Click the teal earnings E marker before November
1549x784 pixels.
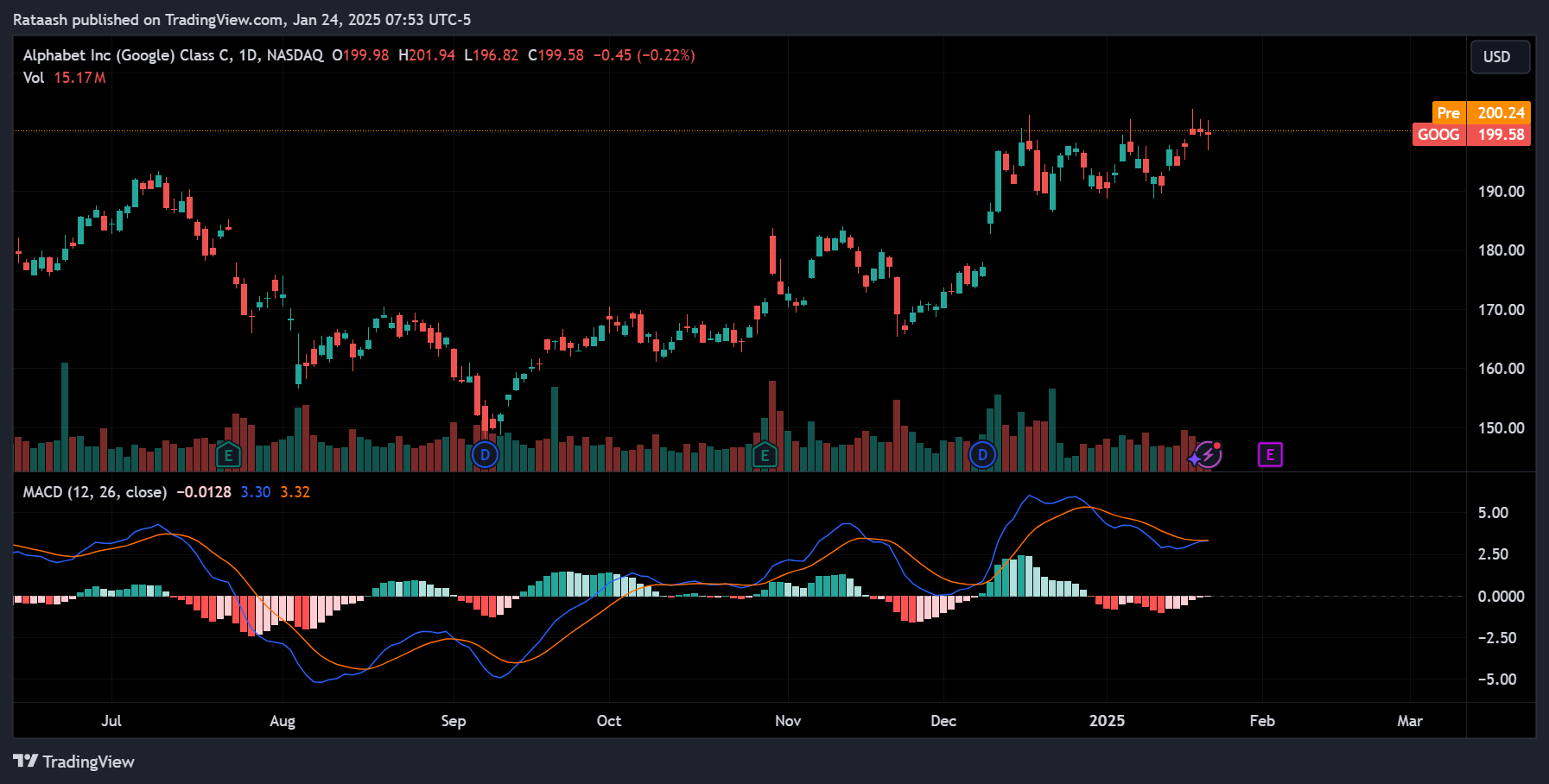765,455
